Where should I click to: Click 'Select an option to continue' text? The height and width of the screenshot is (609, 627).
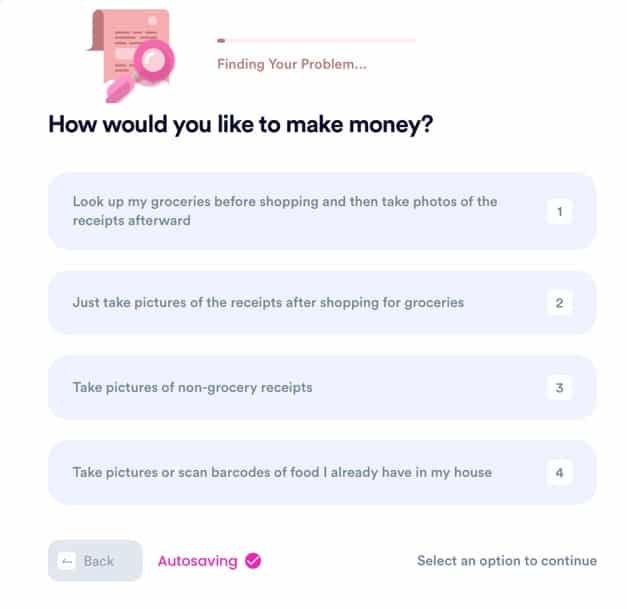pos(507,561)
